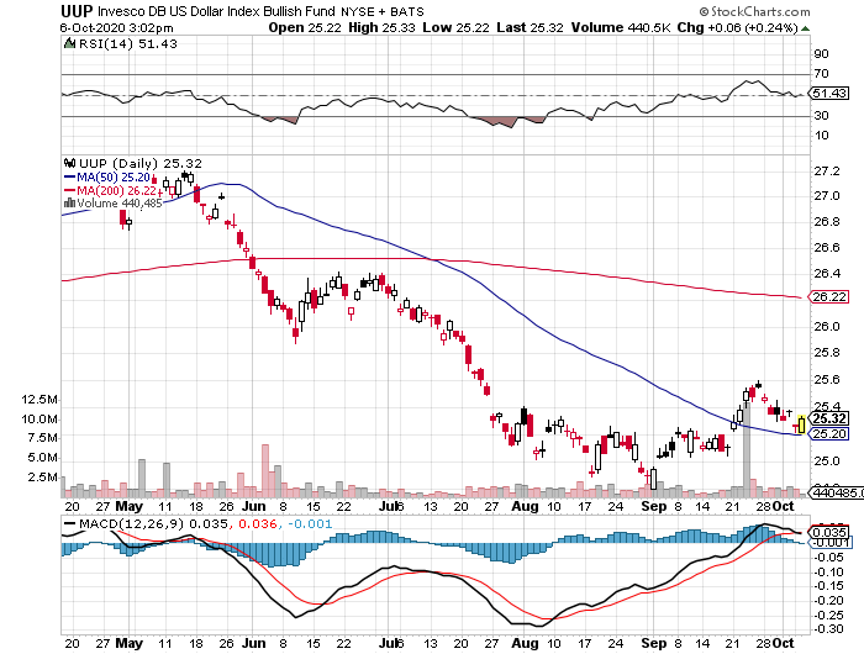Screen dimensions: 864x654
Task: Click the 70 level label on RSI axis
Action: [x=821, y=73]
